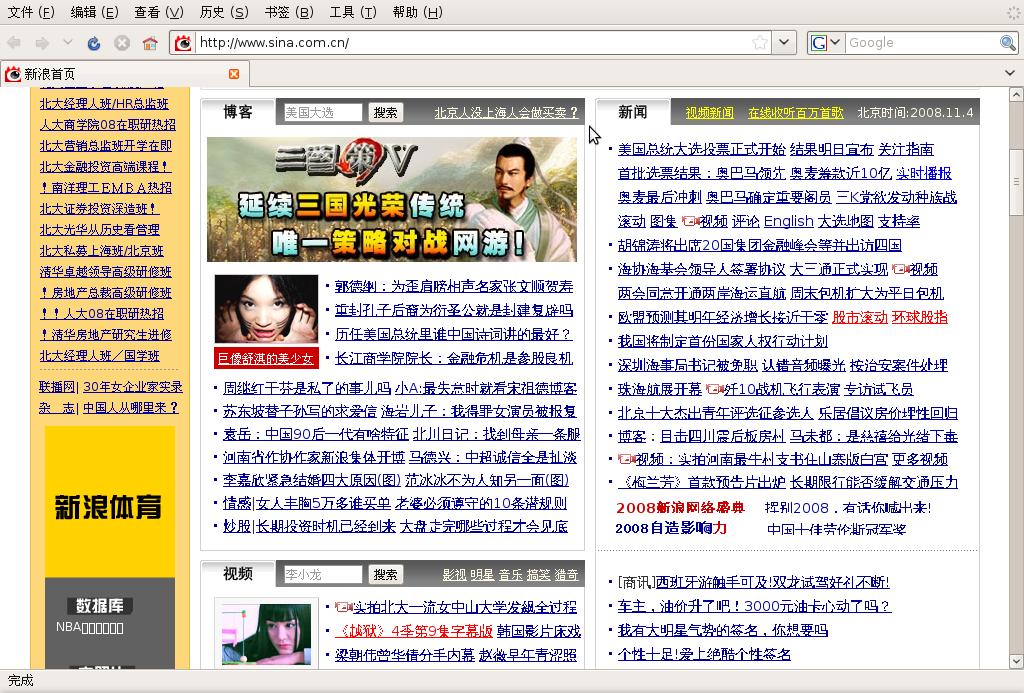Click the video icon before 实拍北大一流女
Viewport: 1024px width, 693px height.
click(x=343, y=607)
